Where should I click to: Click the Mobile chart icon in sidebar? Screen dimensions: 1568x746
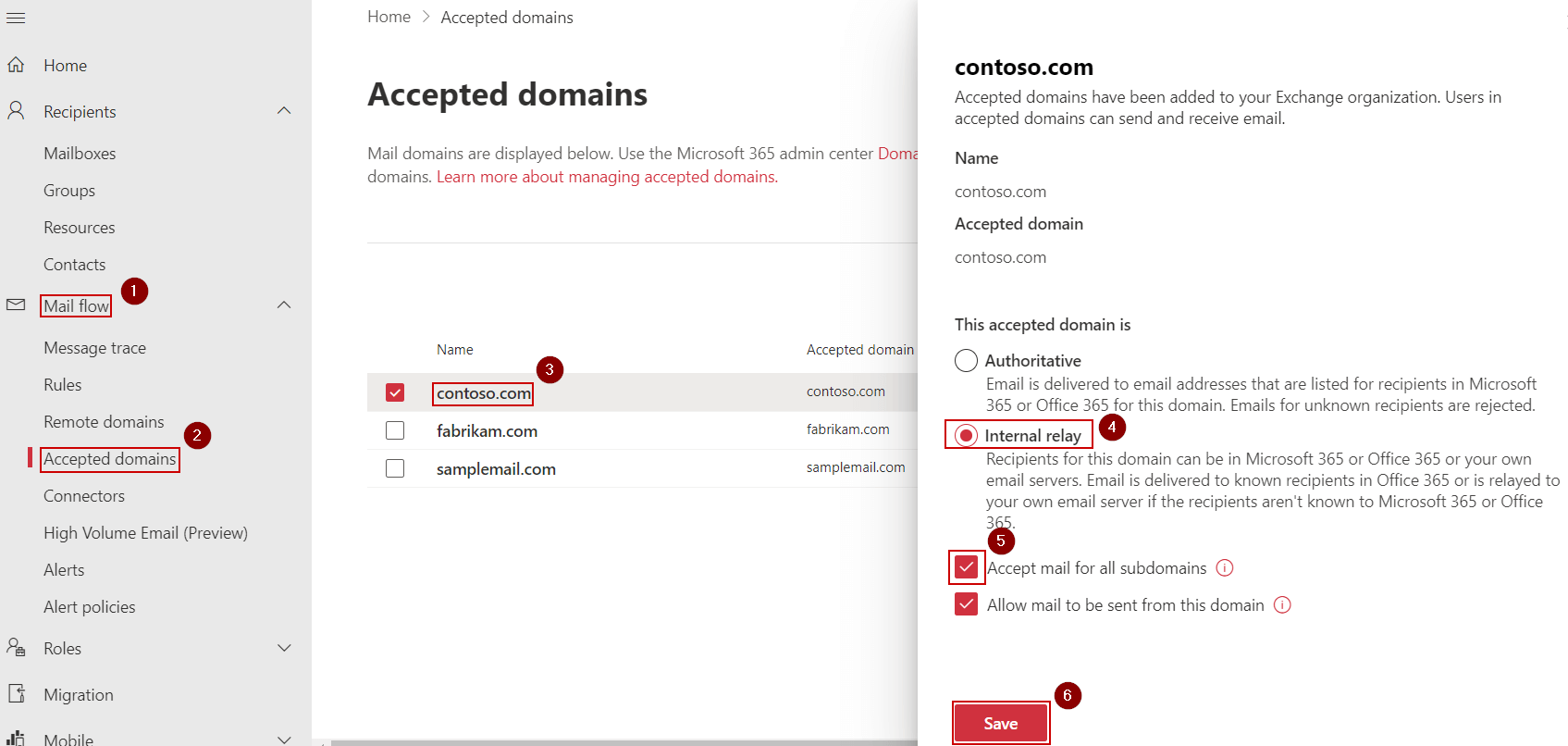point(16,738)
